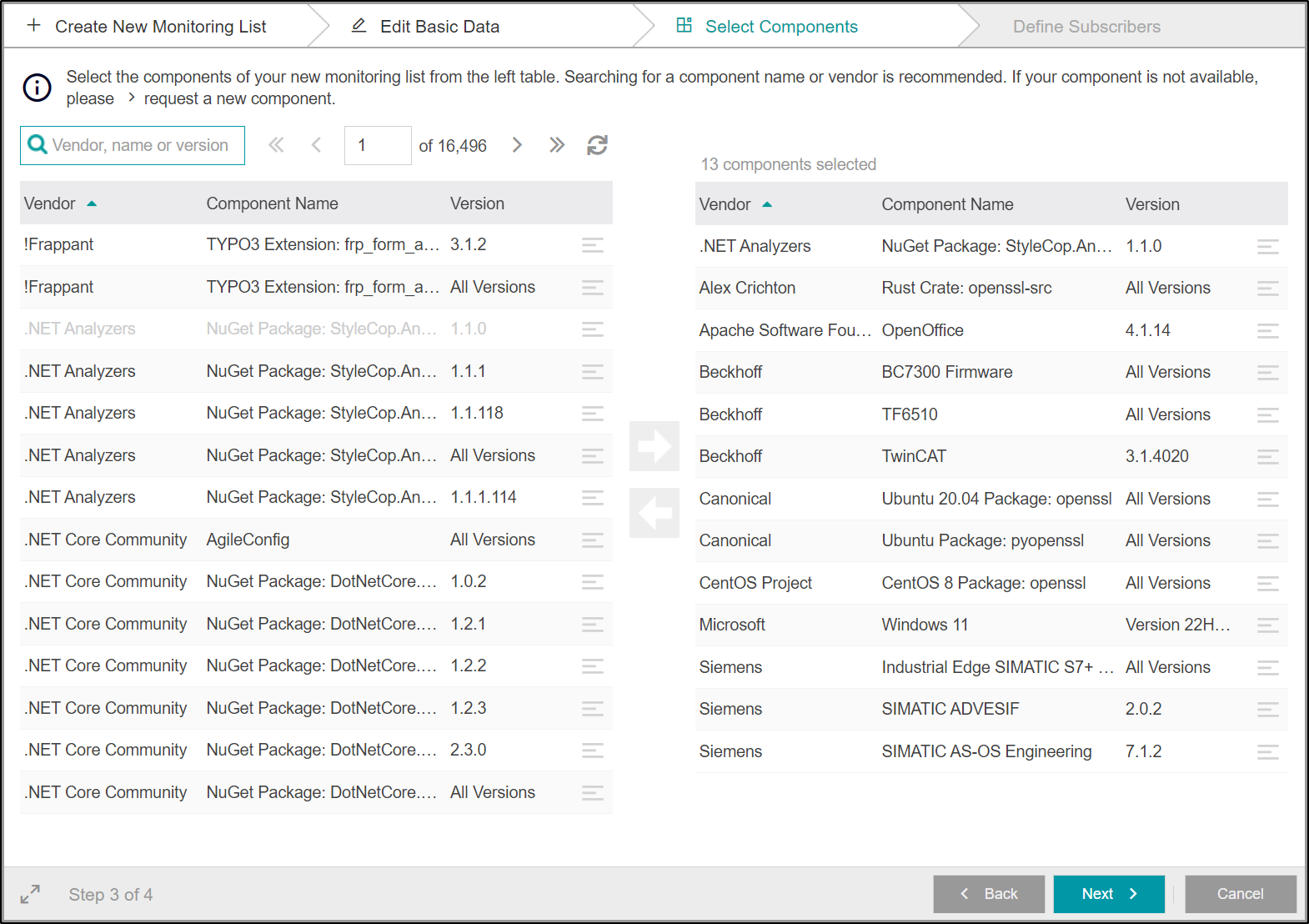Click the Back button
The image size is (1309, 924).
point(989,894)
